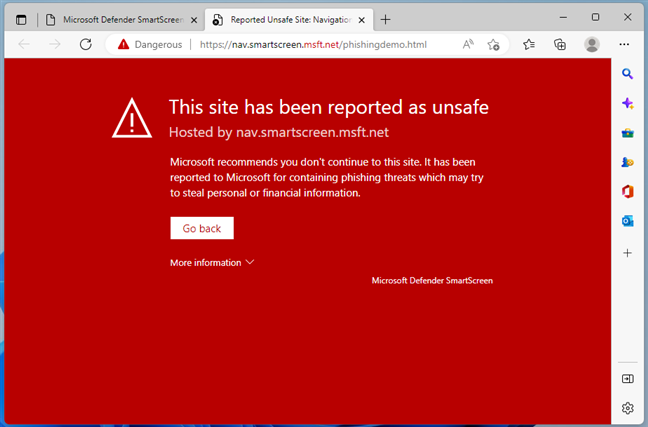Viewport: 648px width, 427px height.
Task: Go forward with browser forward arrow
Action: click(55, 44)
